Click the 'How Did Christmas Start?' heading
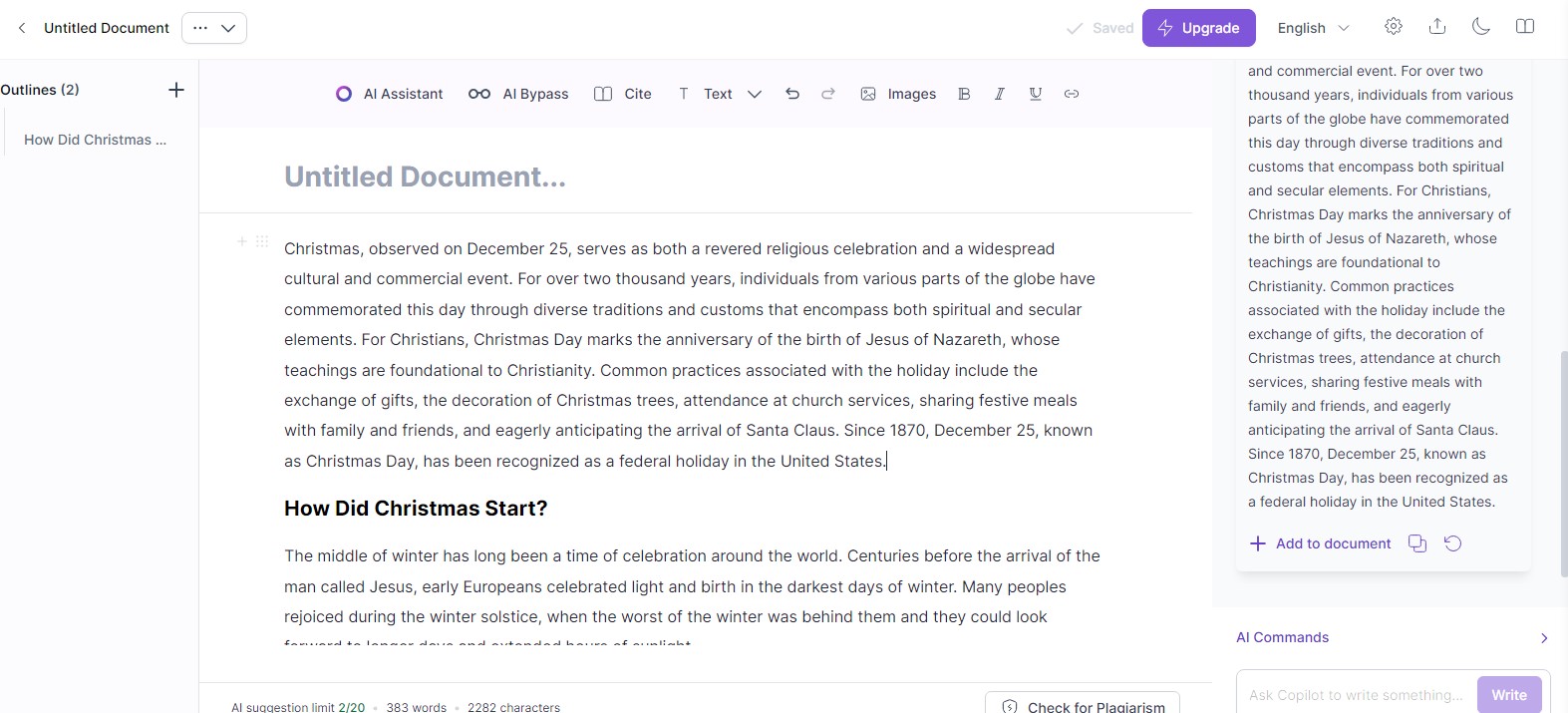 (416, 509)
